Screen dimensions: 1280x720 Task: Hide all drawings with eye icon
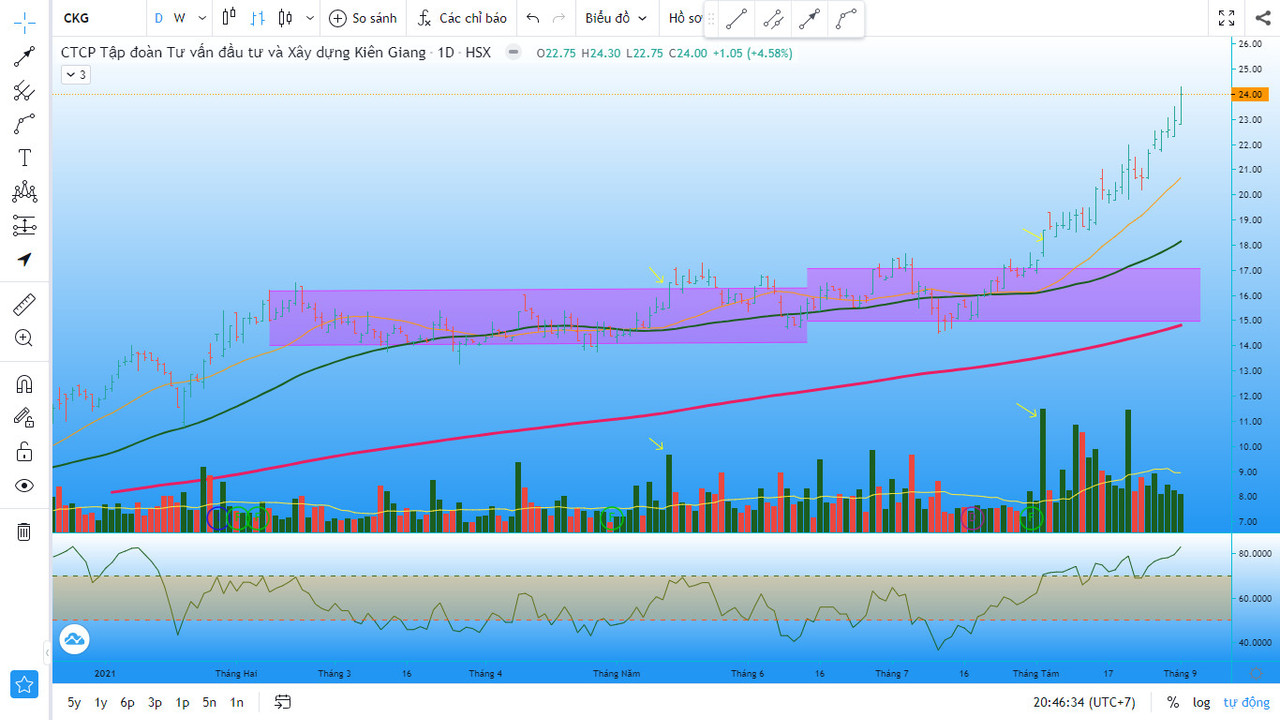click(x=24, y=486)
